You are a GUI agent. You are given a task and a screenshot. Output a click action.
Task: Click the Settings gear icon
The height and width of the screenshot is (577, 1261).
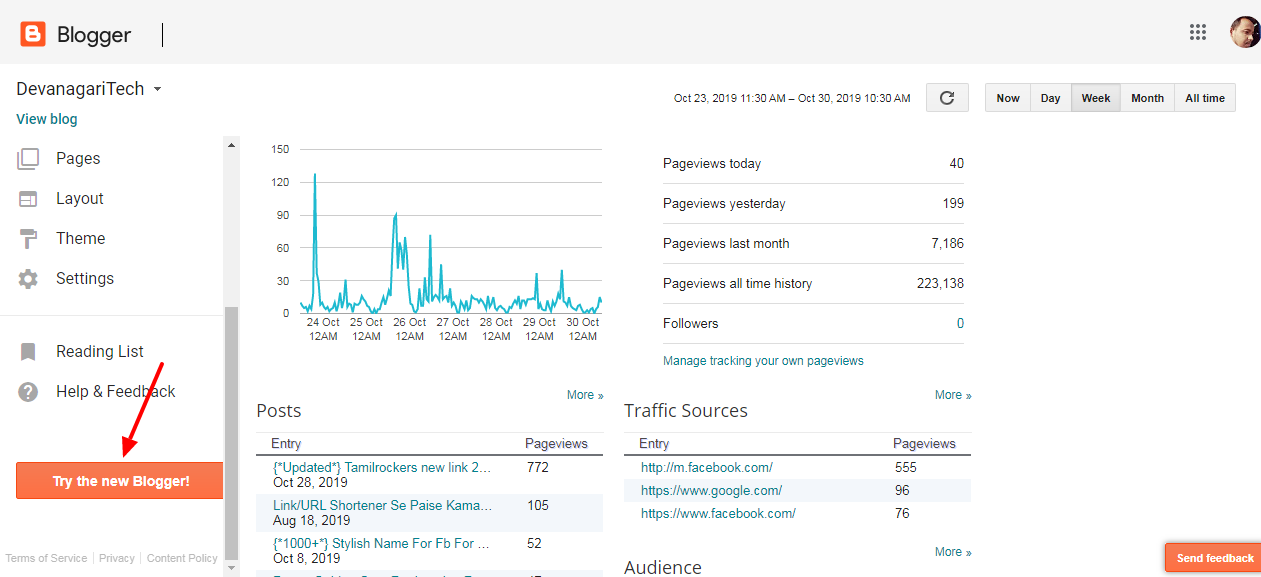point(28,279)
